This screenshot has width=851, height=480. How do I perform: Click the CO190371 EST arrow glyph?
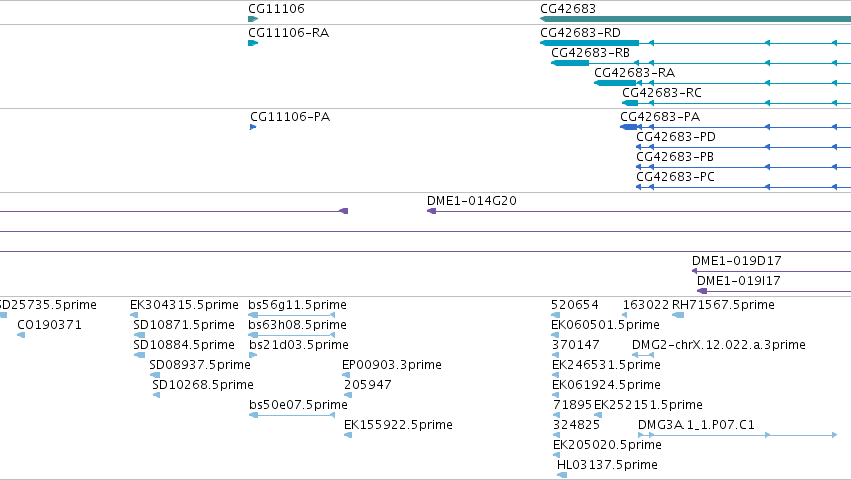coord(21,335)
